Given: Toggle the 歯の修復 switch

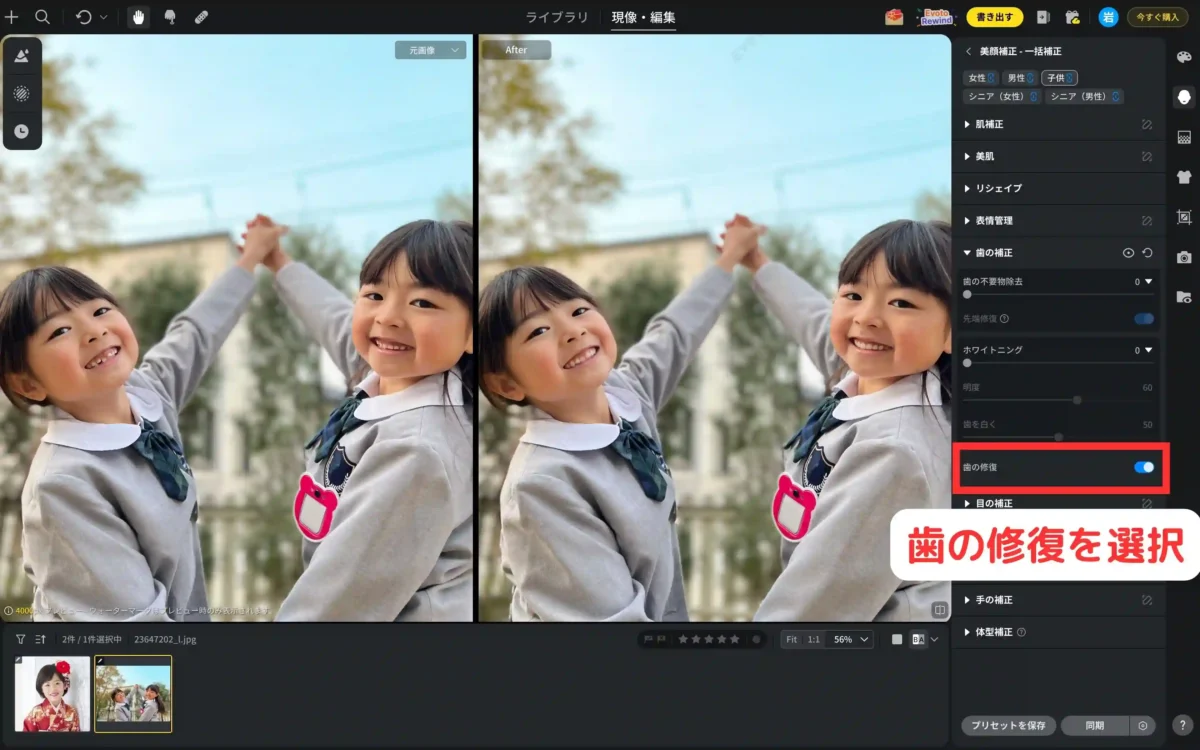Looking at the screenshot, I should pos(1144,467).
